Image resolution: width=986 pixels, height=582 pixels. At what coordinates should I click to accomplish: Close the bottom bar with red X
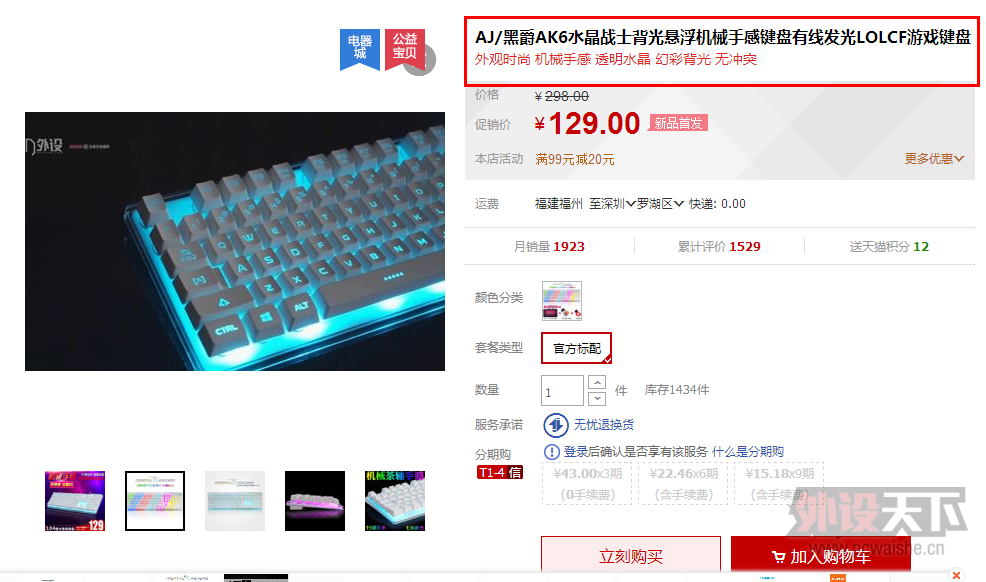click(956, 575)
